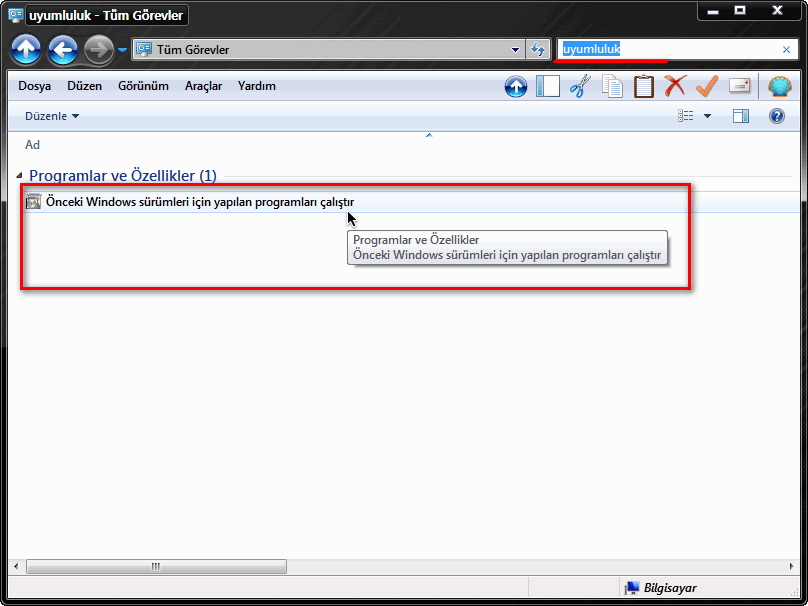Open the Düzenle dropdown
The width and height of the screenshot is (808, 606).
click(x=52, y=116)
